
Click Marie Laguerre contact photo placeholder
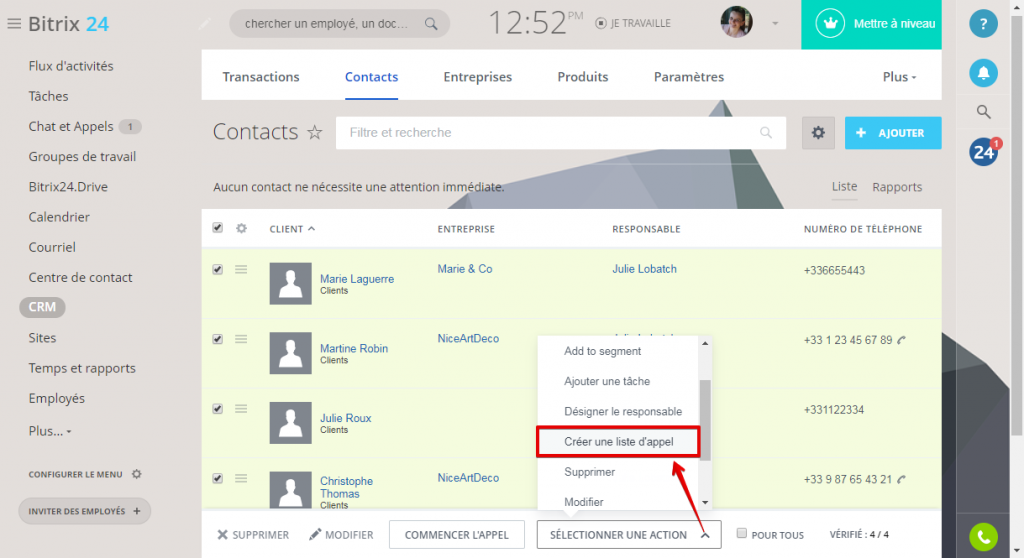click(291, 284)
